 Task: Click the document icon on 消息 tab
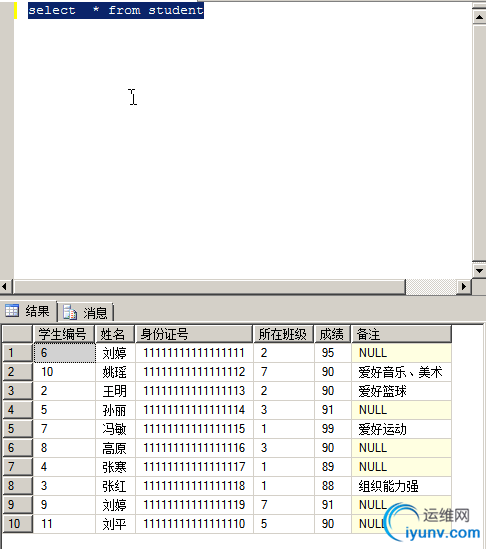[70, 312]
